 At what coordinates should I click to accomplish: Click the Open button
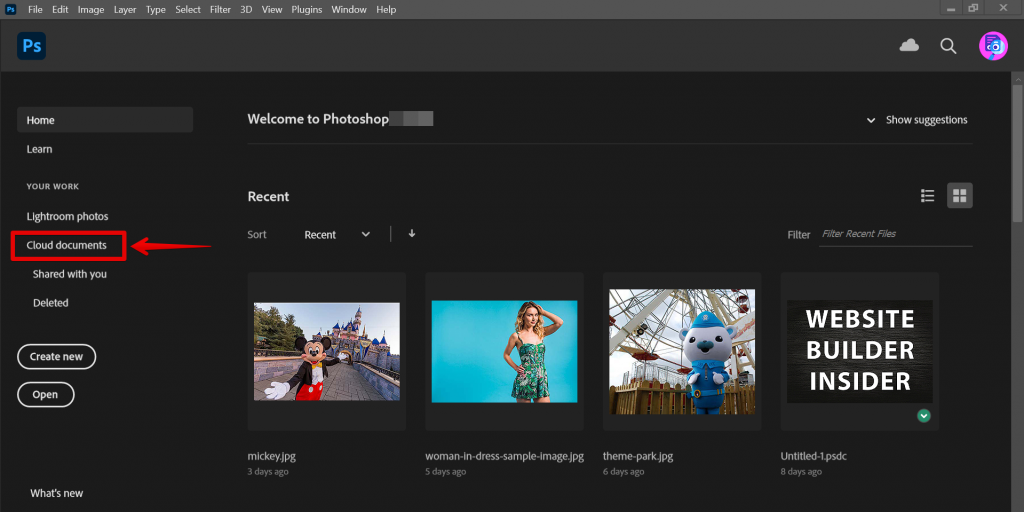[45, 395]
